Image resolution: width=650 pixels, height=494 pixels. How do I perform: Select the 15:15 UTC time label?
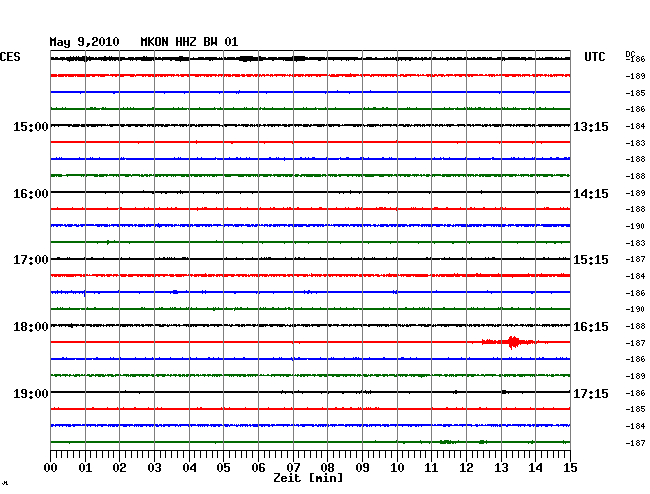click(591, 260)
